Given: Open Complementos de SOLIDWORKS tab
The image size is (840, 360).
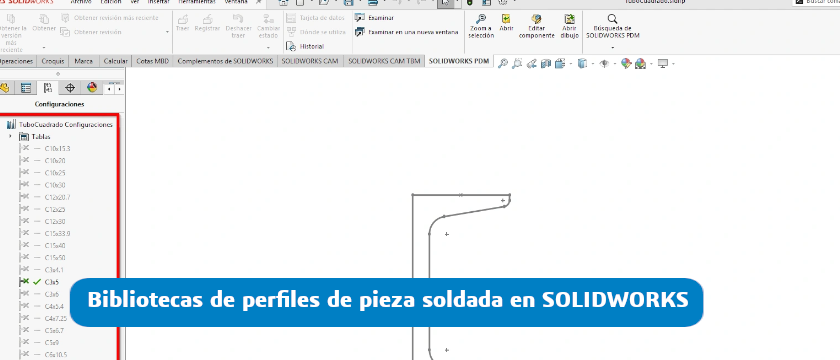Looking at the screenshot, I should click(x=225, y=61).
